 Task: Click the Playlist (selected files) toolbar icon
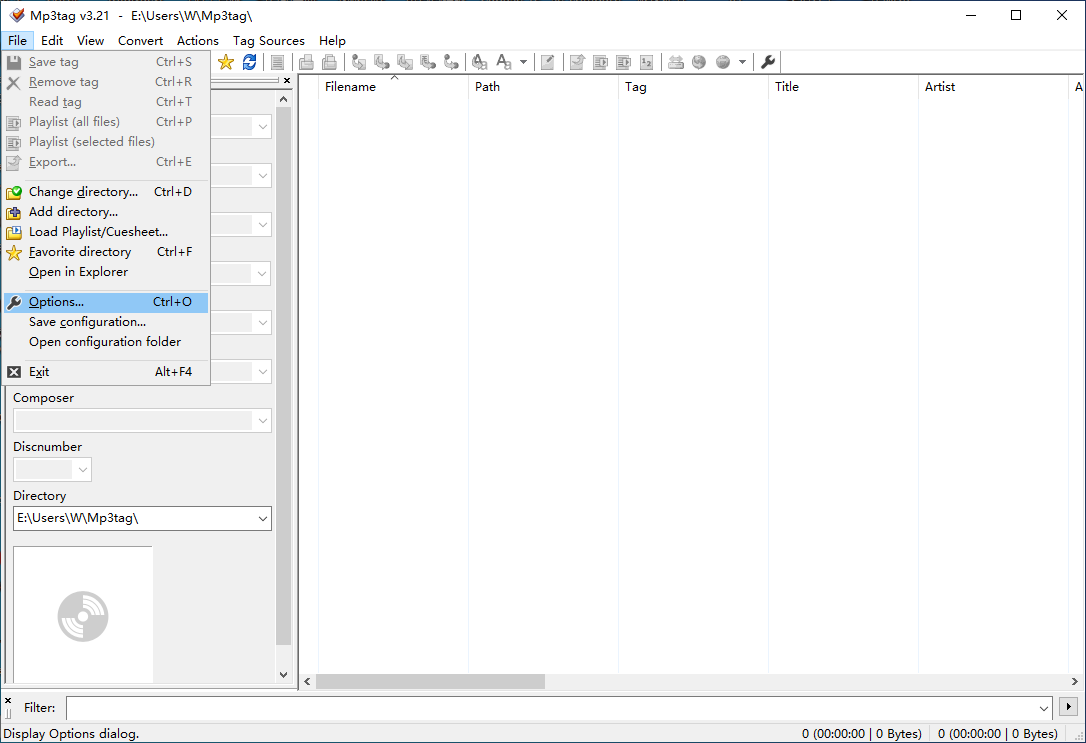coord(623,62)
